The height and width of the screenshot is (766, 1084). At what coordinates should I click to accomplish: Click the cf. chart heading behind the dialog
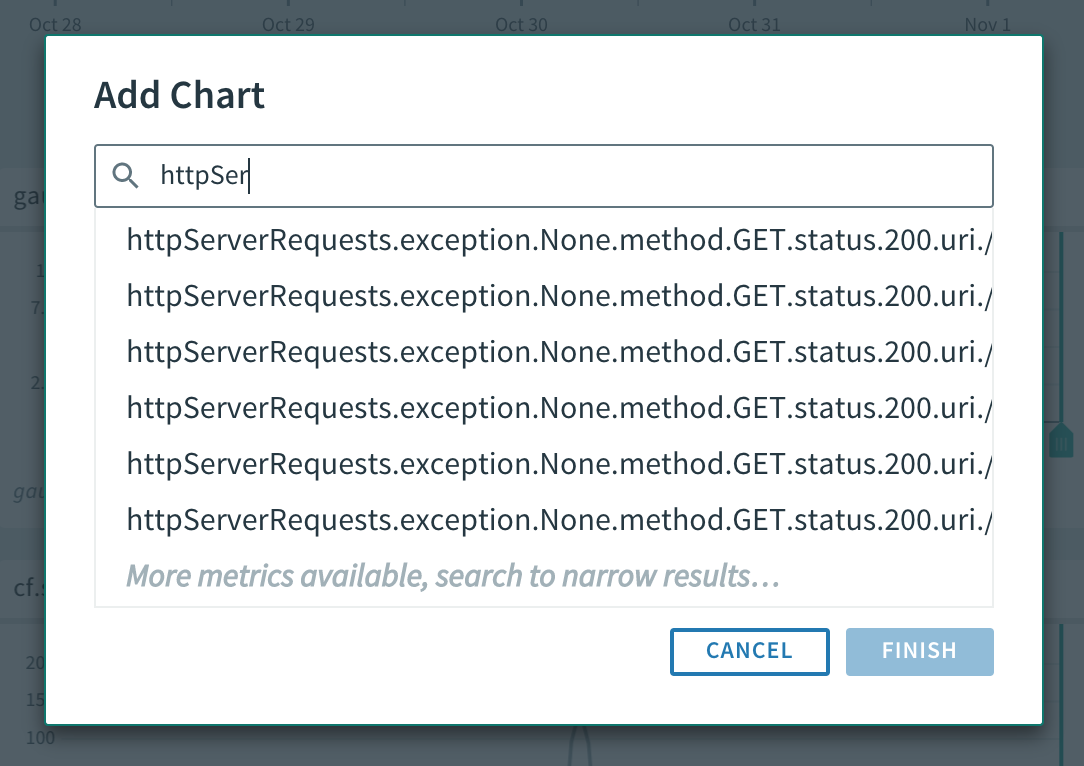click(x=26, y=587)
